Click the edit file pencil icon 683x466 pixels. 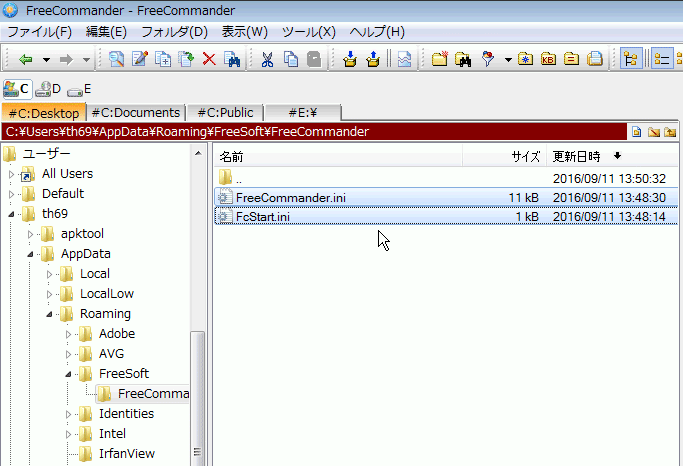(140, 59)
